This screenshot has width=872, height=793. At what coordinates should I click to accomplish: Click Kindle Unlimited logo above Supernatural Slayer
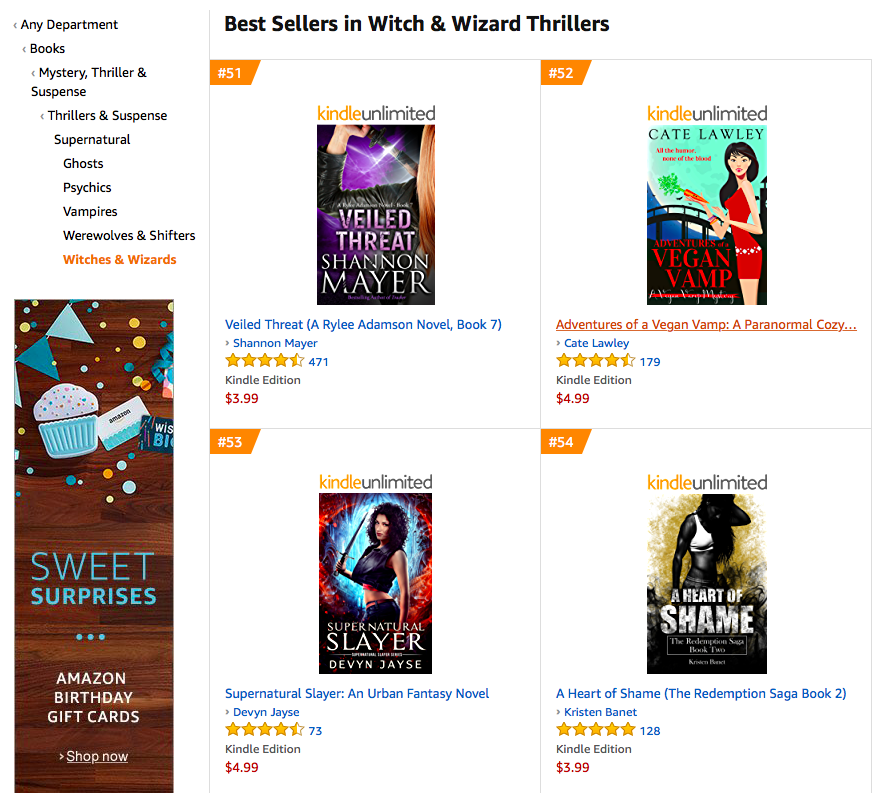click(376, 482)
